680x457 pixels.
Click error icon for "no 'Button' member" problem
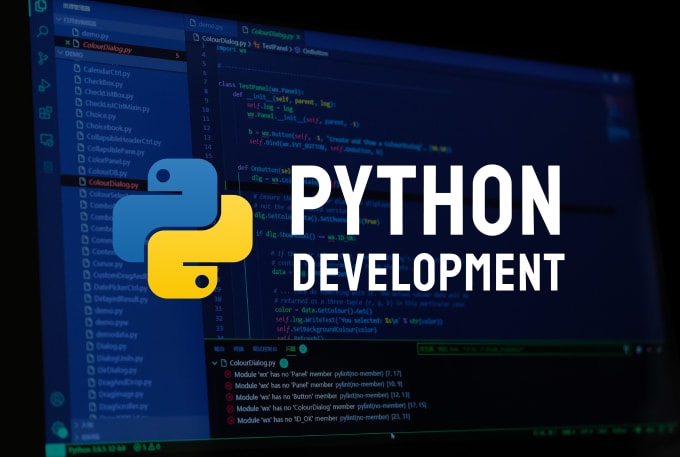point(229,397)
